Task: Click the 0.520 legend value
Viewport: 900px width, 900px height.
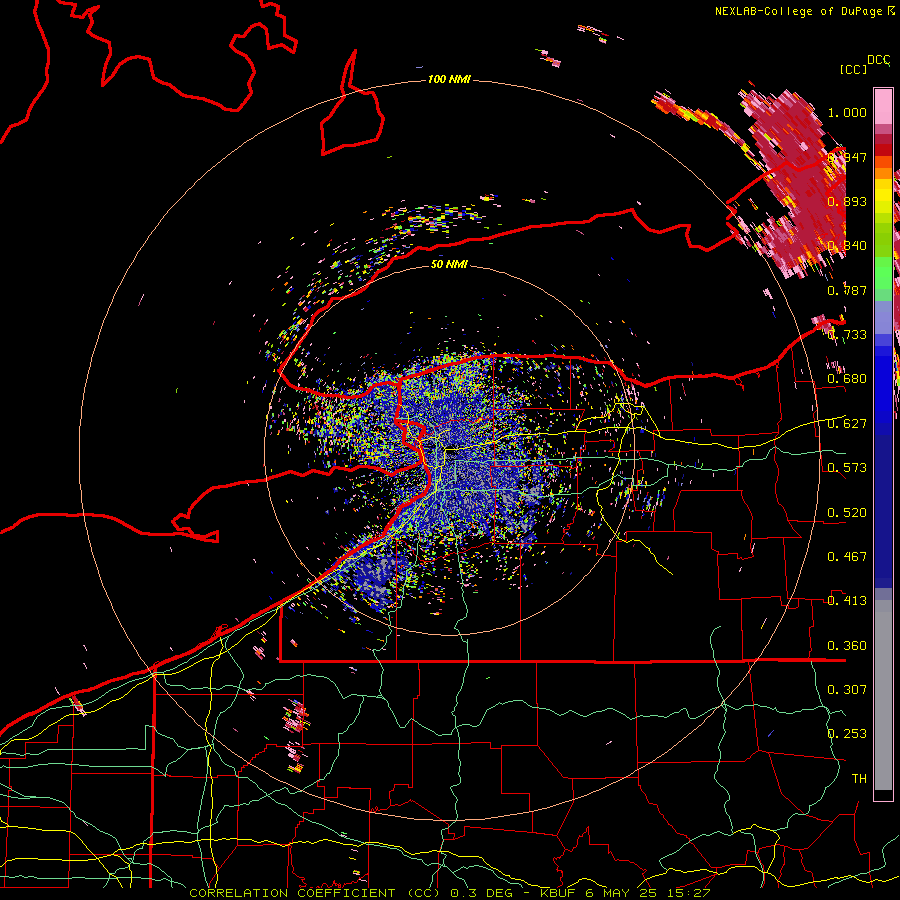Action: (847, 513)
